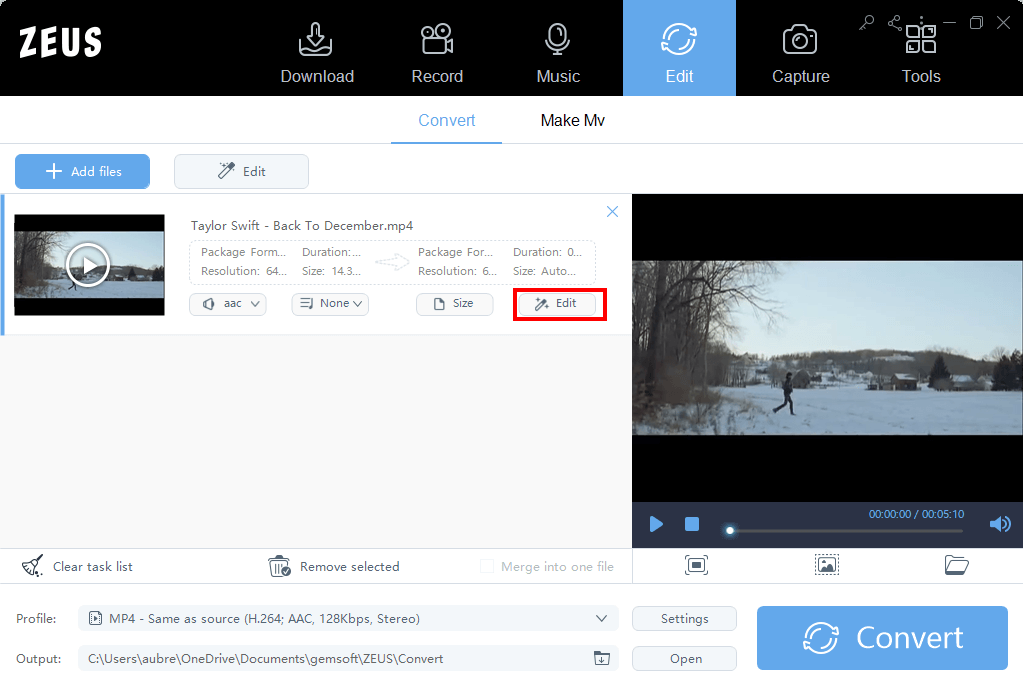Click Remove selected
This screenshot has height=692, width=1023.
point(334,566)
